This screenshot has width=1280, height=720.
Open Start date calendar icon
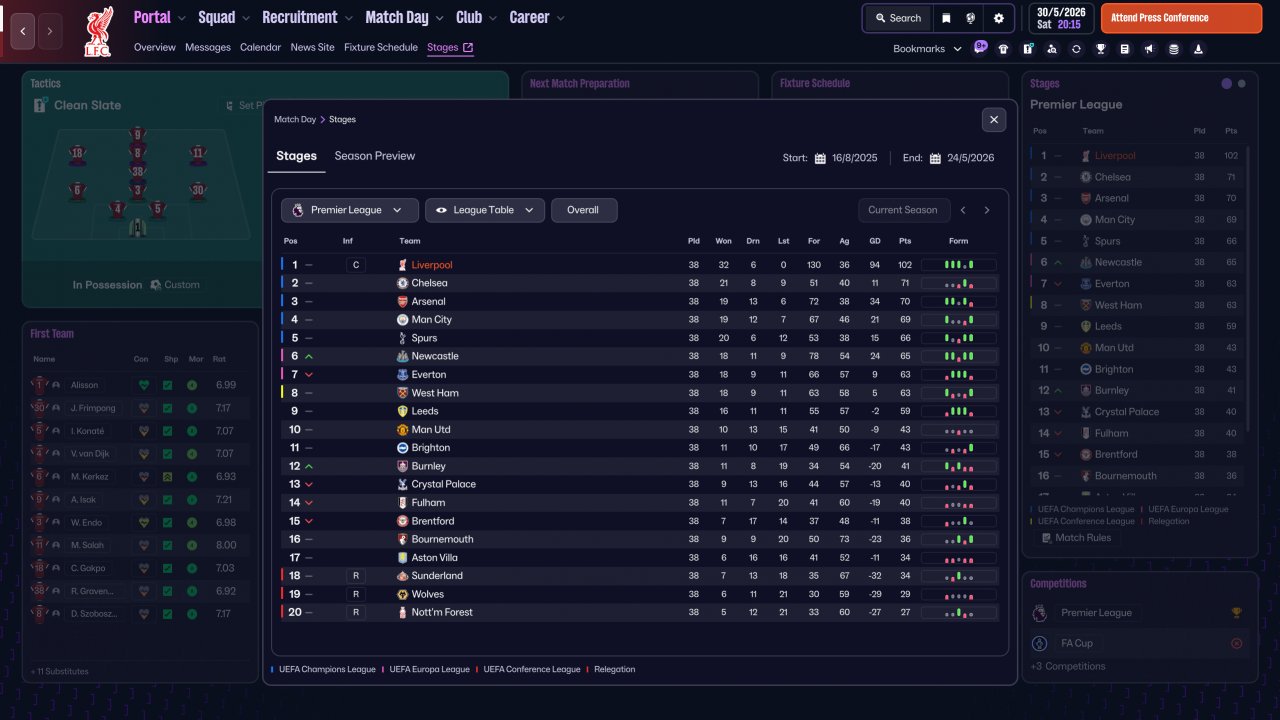click(820, 158)
